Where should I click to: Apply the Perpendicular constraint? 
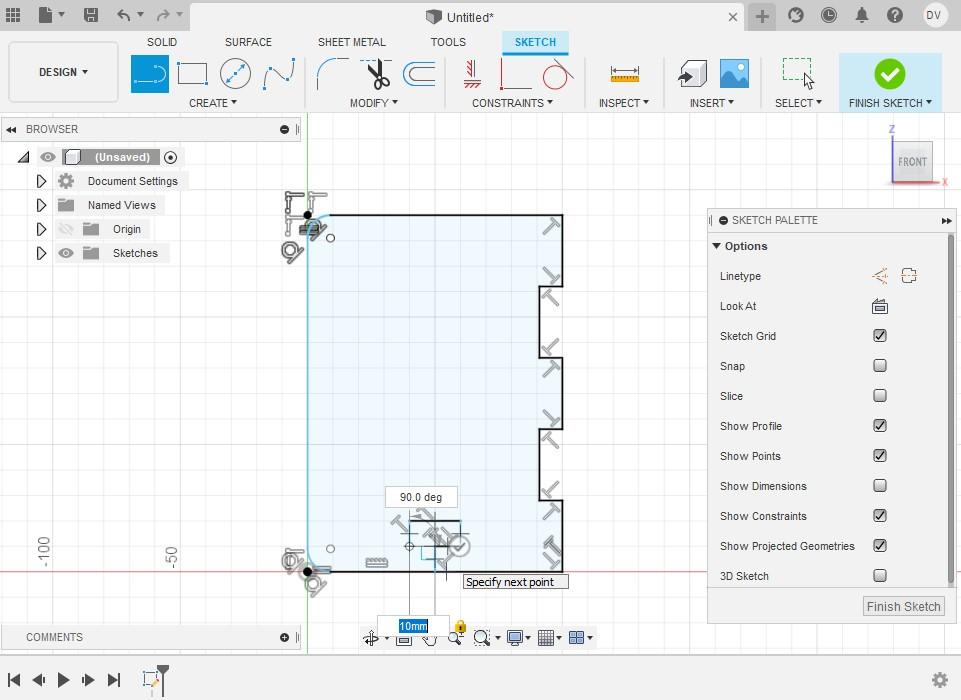[x=515, y=74]
